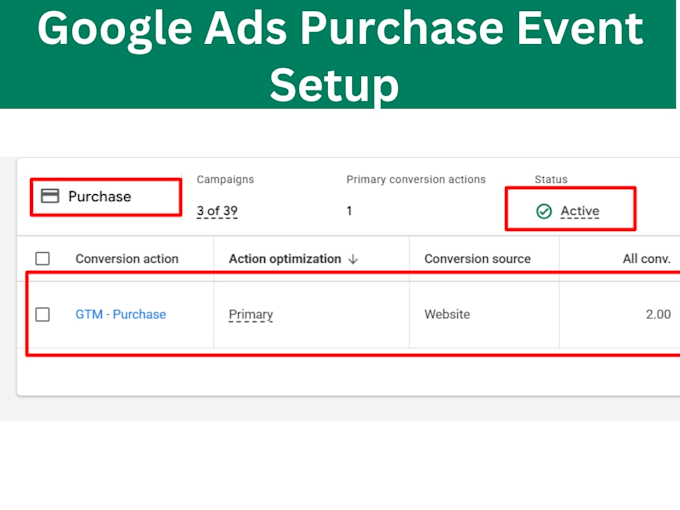Viewport: 680px width, 510px height.
Task: Click the Status label
Action: 551,180
